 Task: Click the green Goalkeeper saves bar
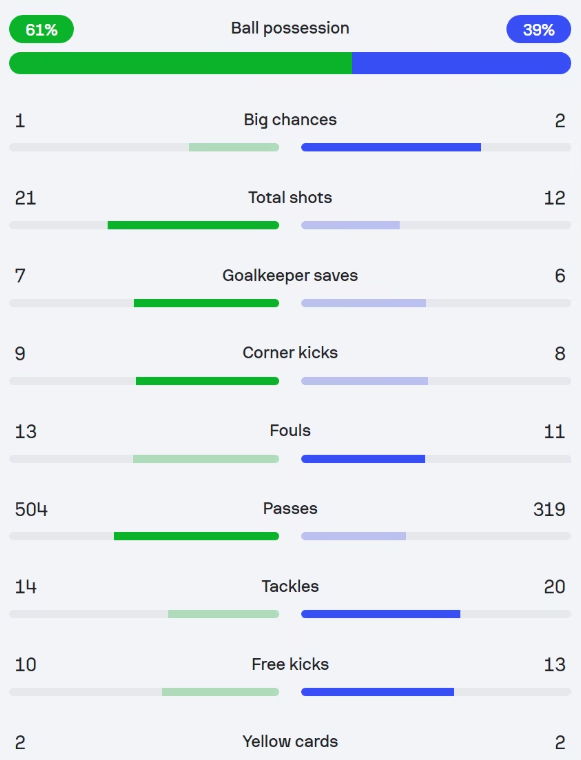(x=206, y=303)
